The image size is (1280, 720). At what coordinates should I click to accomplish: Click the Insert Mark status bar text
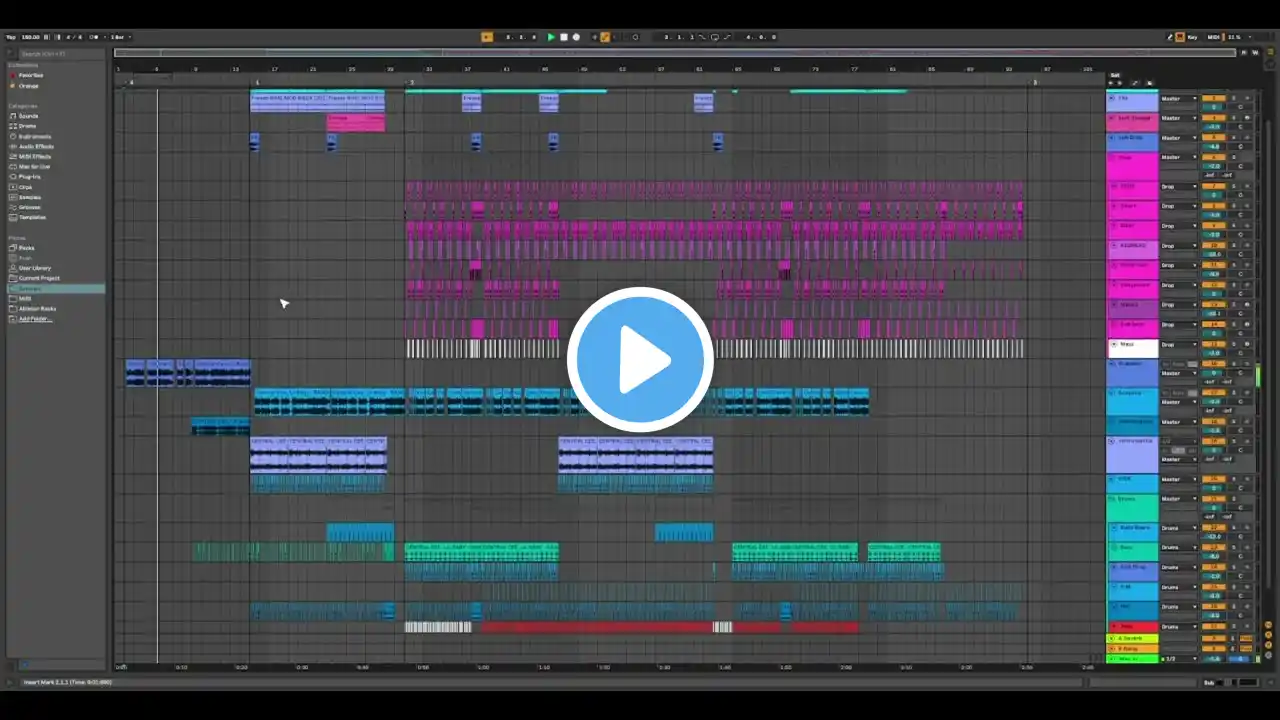68,682
